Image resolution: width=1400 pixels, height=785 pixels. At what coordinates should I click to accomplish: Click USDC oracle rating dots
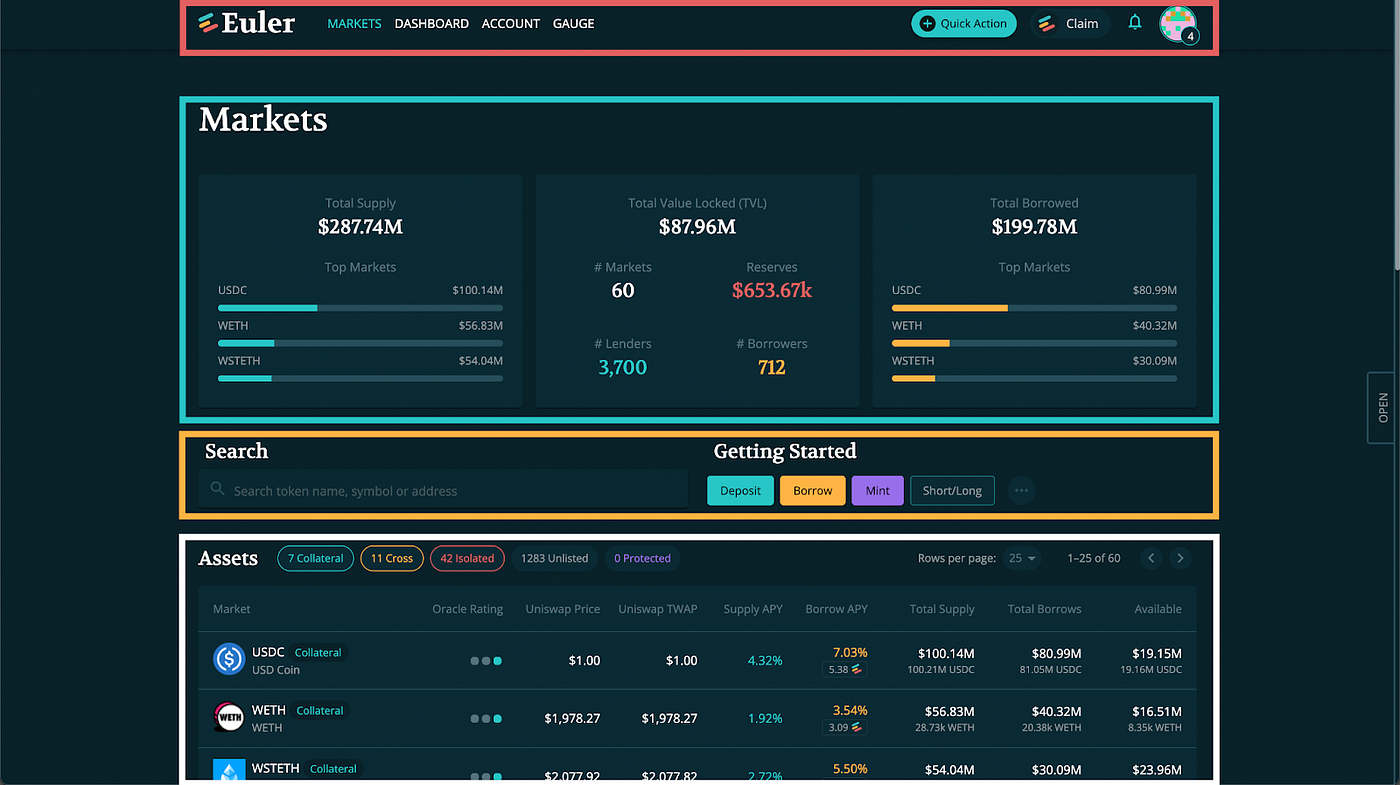[486, 661]
